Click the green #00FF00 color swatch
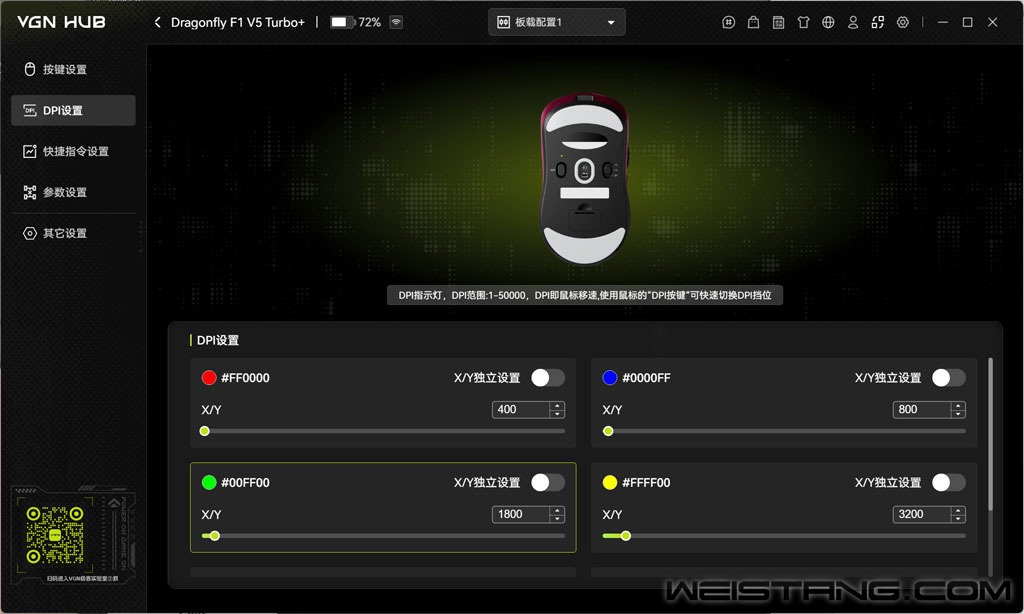 tap(209, 483)
